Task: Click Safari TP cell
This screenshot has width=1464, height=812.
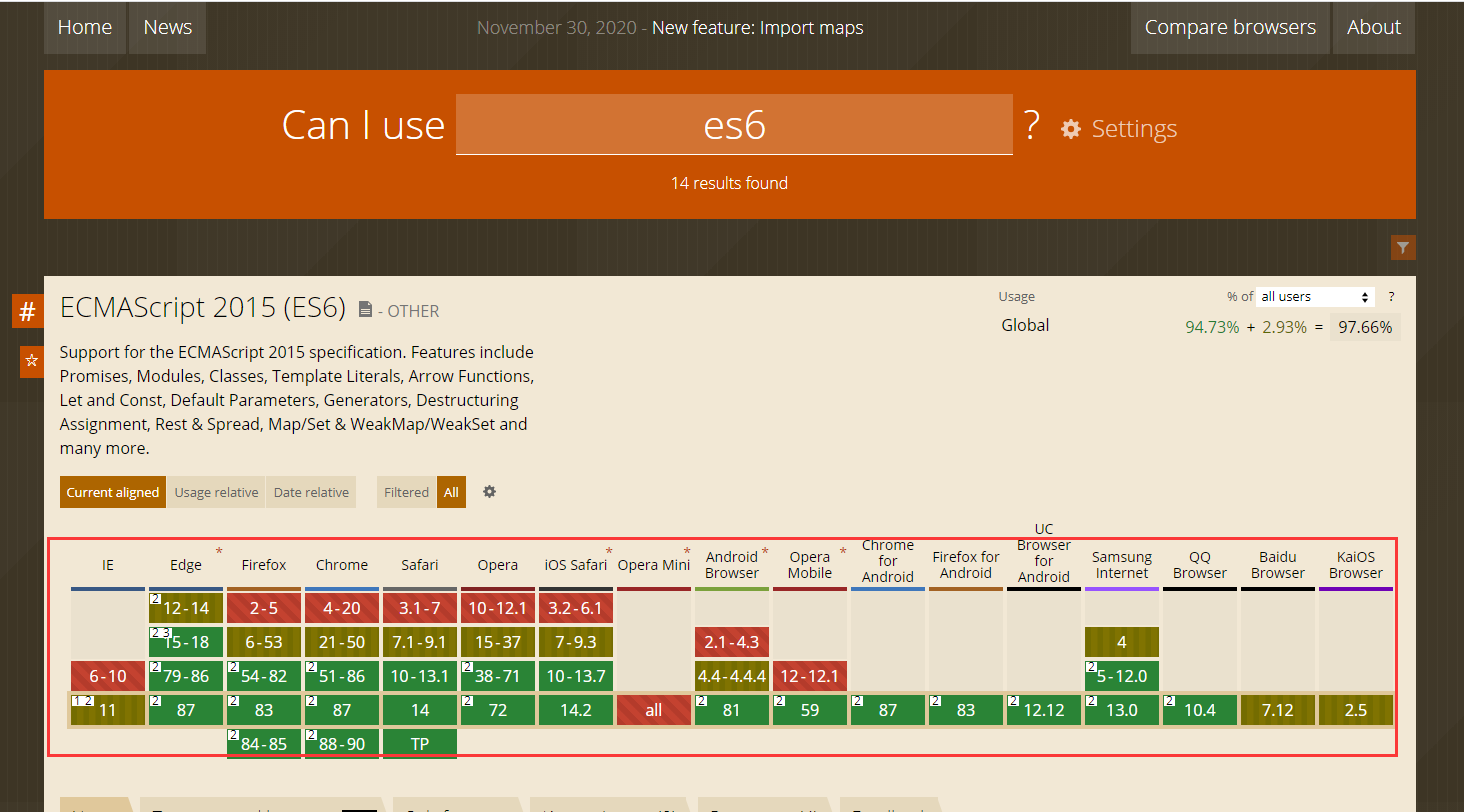Action: (x=420, y=744)
